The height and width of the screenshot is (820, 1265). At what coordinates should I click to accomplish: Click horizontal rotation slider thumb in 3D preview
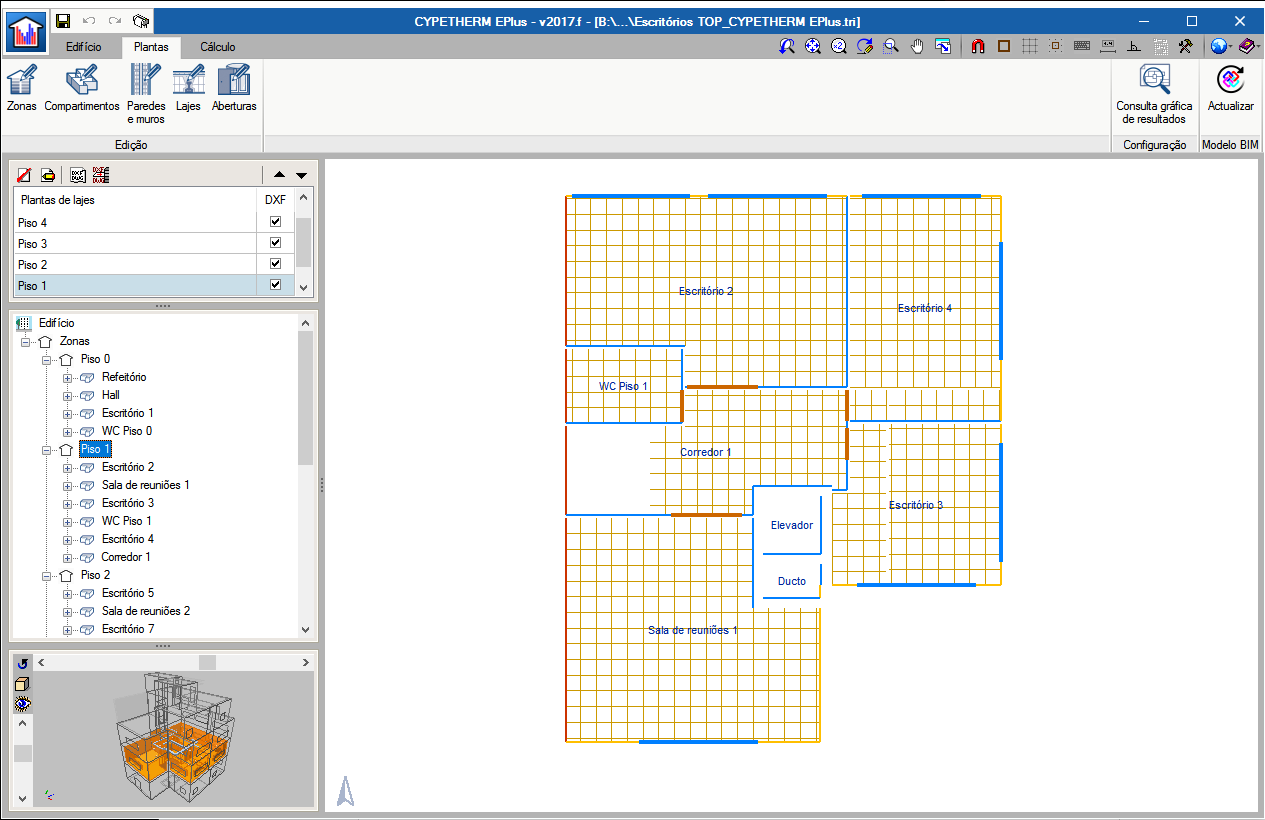tap(207, 662)
